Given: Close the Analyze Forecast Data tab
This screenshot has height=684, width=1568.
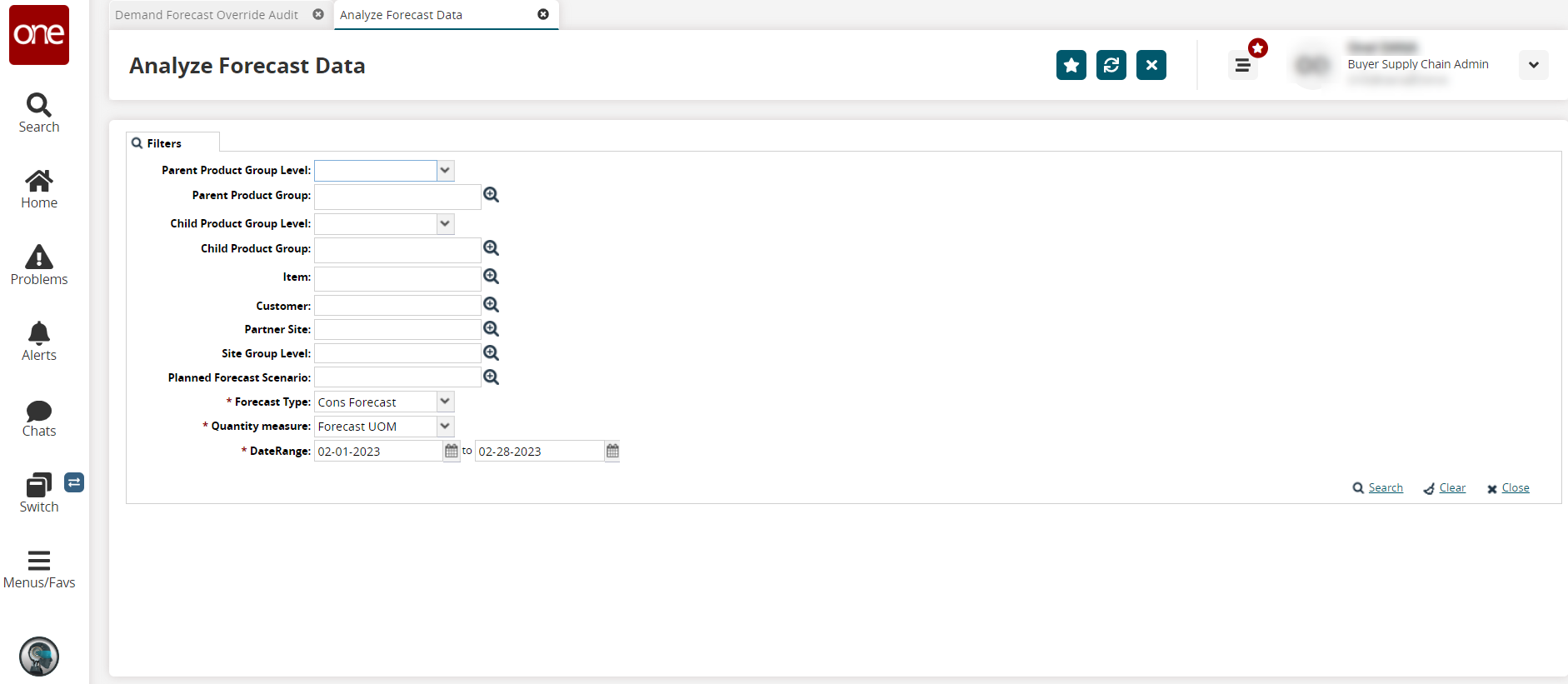Looking at the screenshot, I should click(x=543, y=14).
